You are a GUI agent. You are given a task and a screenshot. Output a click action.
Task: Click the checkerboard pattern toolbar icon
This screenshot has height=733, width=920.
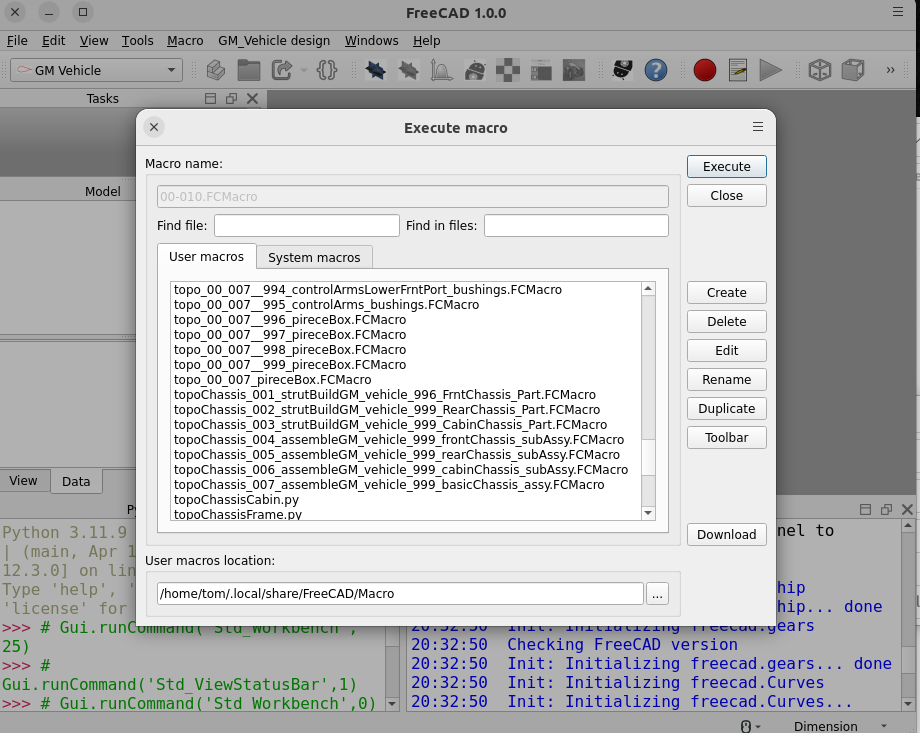coord(509,70)
